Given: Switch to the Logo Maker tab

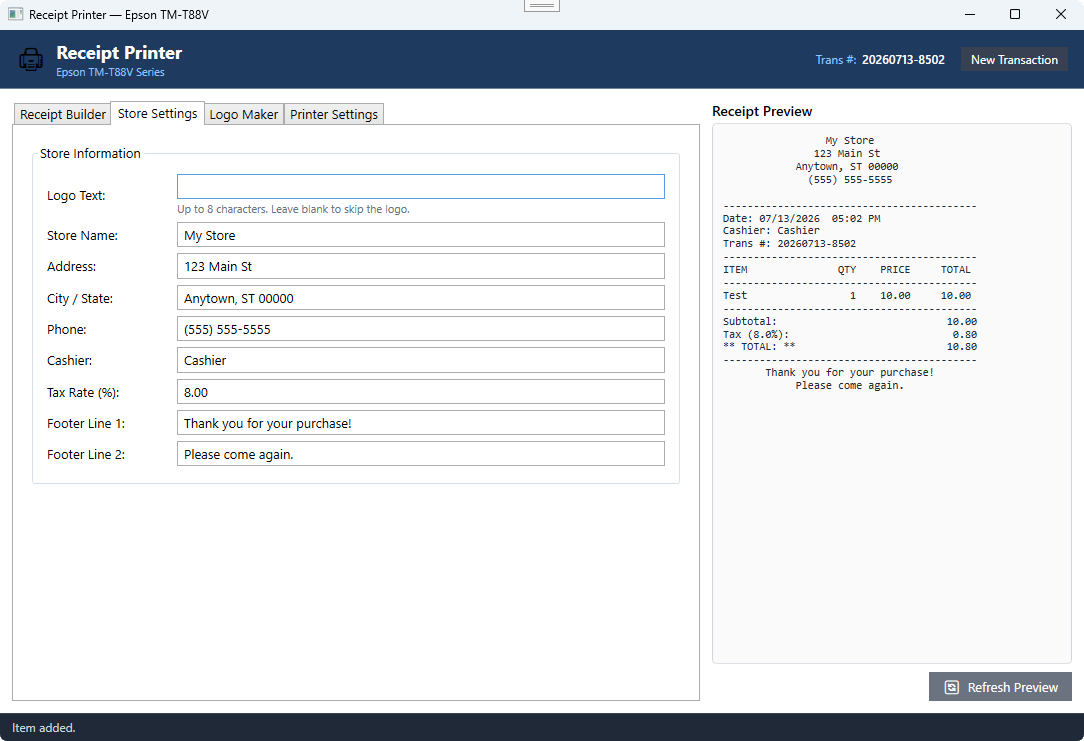Looking at the screenshot, I should click(243, 114).
